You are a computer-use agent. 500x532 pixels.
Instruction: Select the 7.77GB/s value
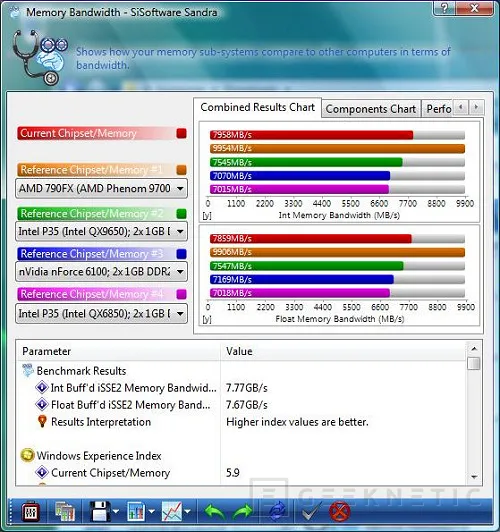click(x=247, y=388)
